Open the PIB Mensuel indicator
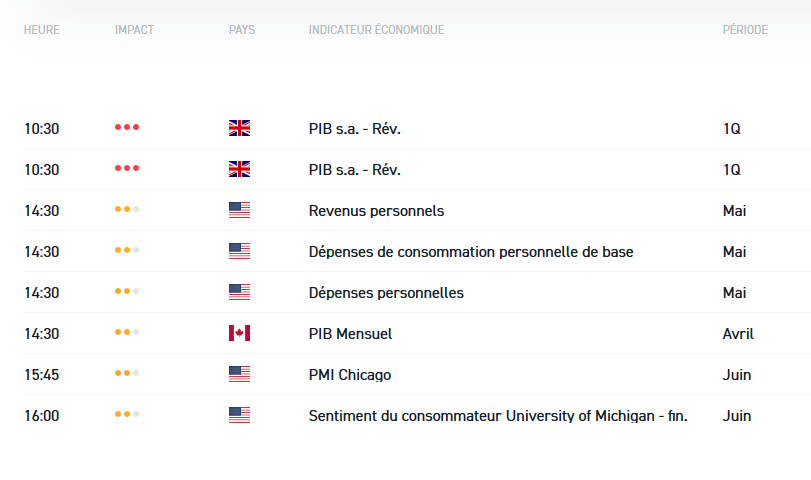The width and height of the screenshot is (811, 480). (x=350, y=334)
